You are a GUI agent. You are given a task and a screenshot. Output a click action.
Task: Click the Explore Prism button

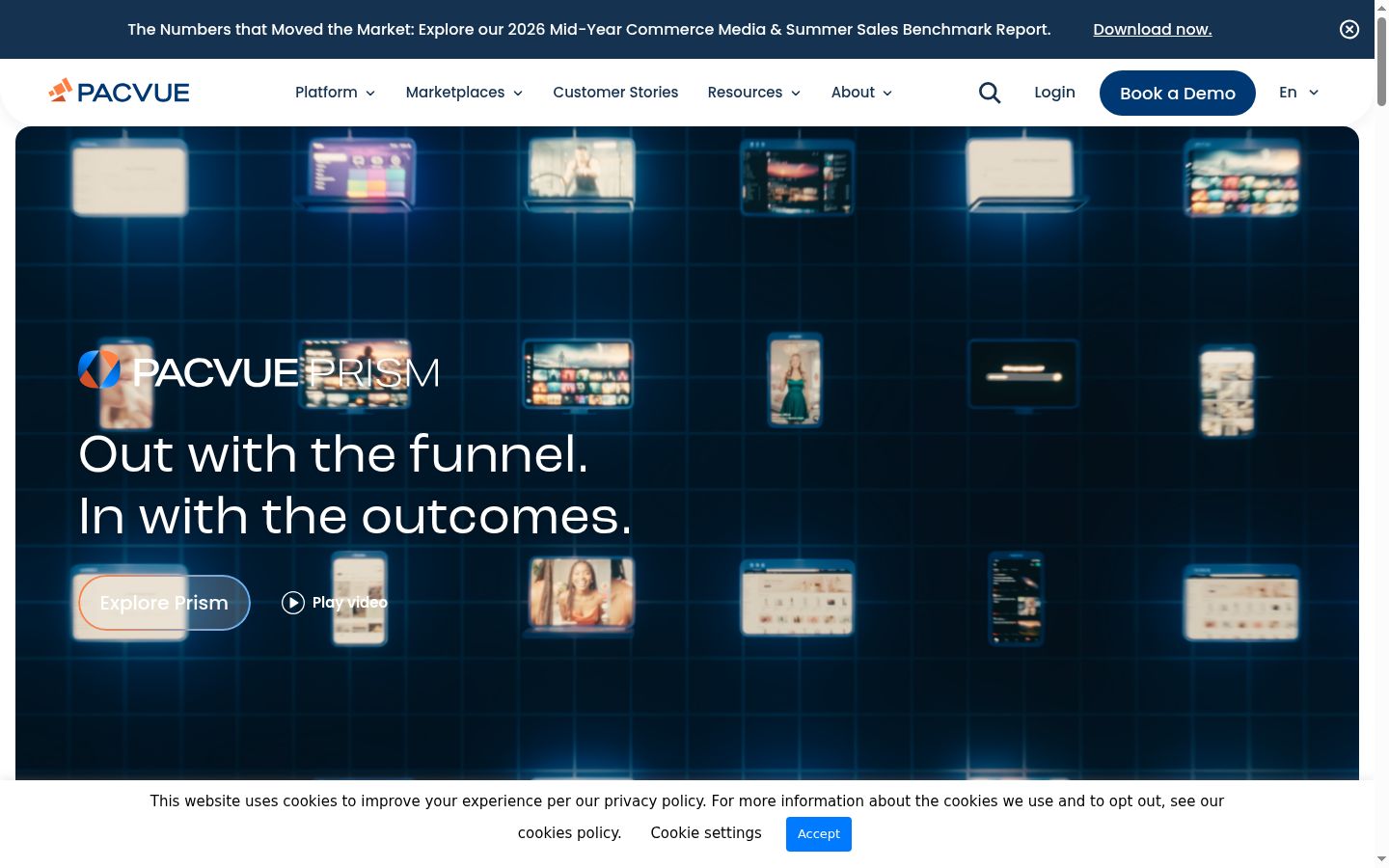(164, 603)
